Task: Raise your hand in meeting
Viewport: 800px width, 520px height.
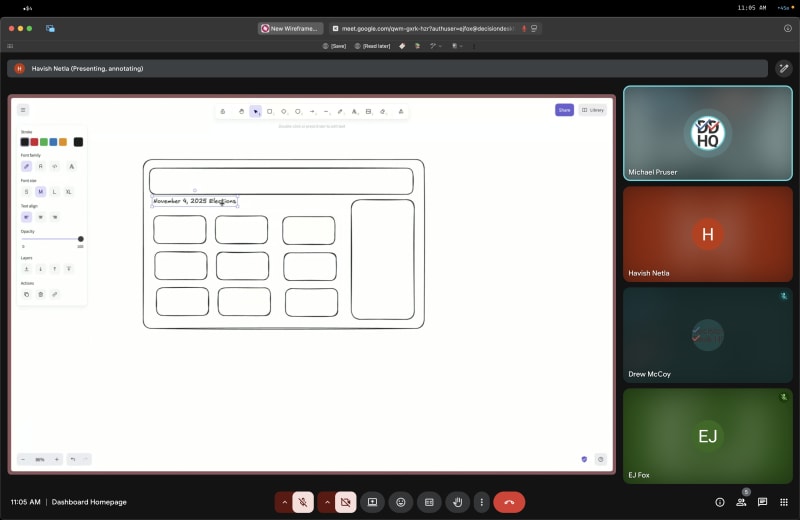Action: 458,502
